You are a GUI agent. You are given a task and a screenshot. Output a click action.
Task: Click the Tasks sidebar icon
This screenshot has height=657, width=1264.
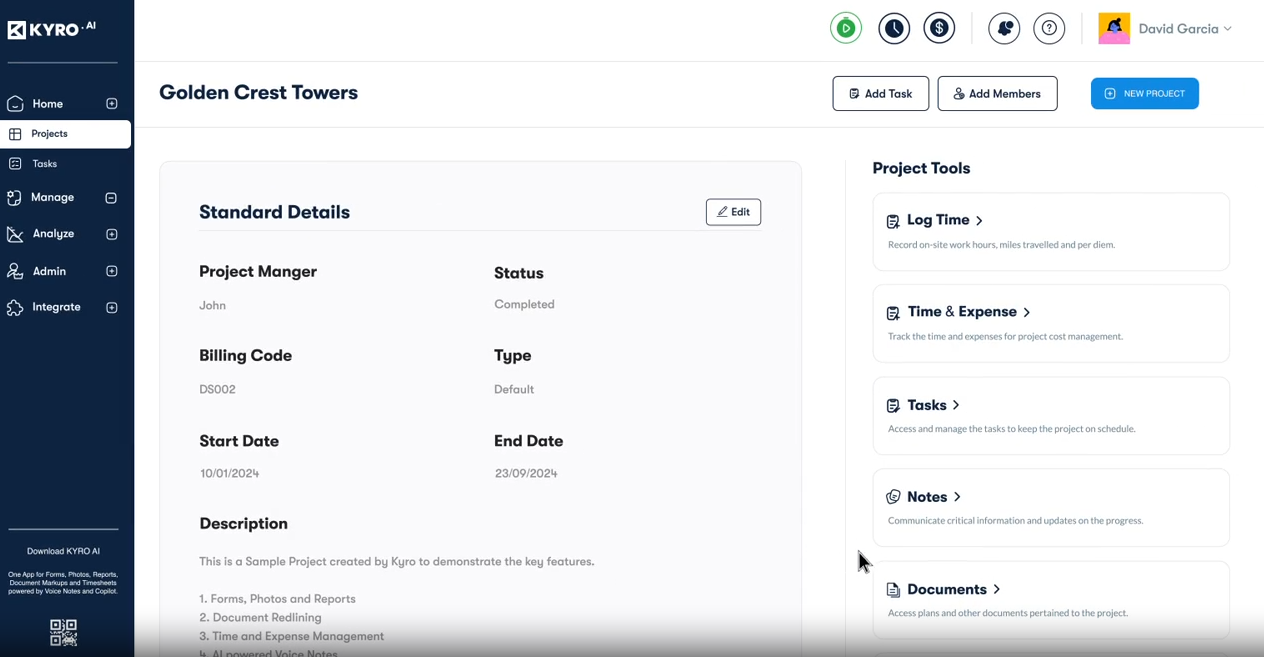[15, 164]
